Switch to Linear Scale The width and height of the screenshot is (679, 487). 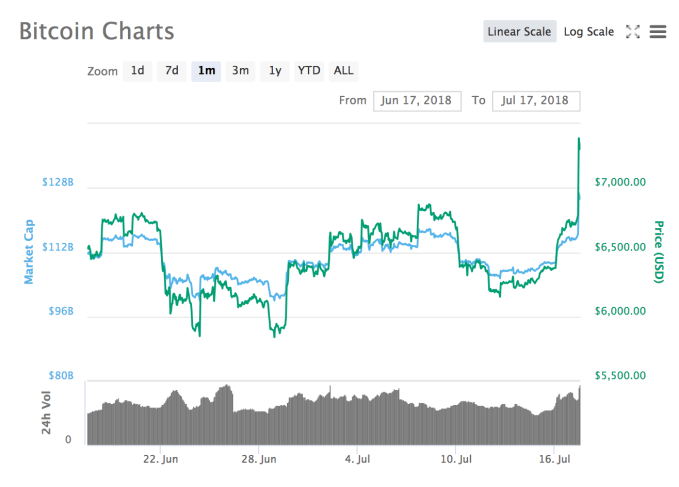pos(519,32)
